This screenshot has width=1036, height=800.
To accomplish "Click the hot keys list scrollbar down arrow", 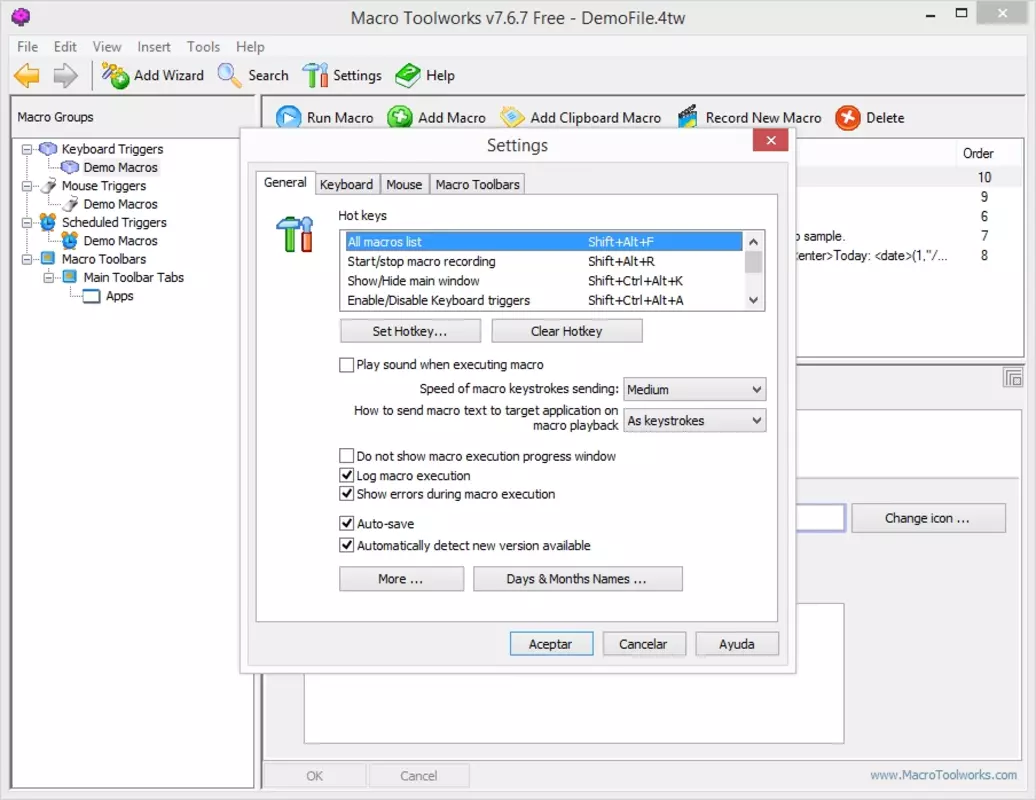I will (x=753, y=300).
